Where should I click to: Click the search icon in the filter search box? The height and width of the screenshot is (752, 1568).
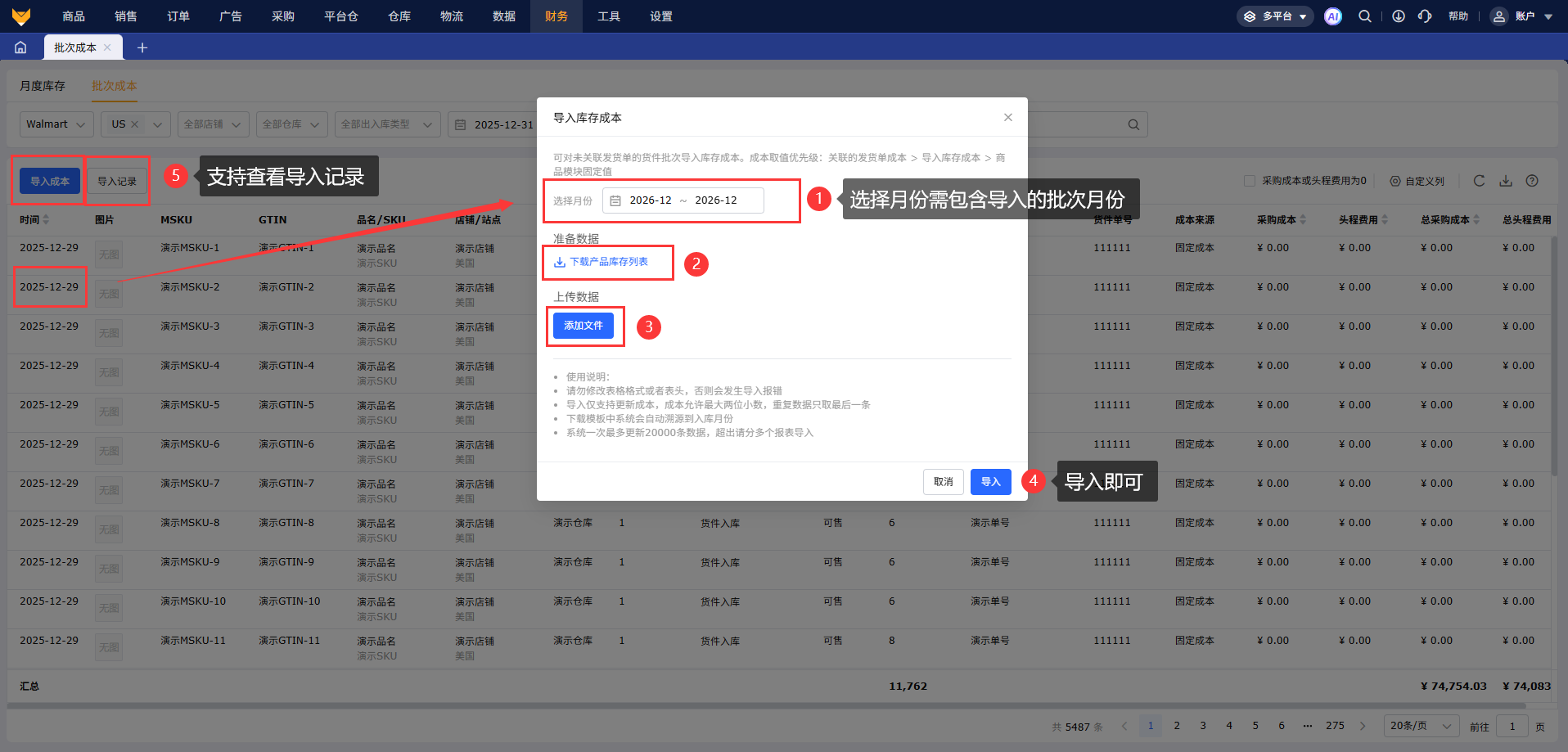click(1133, 124)
